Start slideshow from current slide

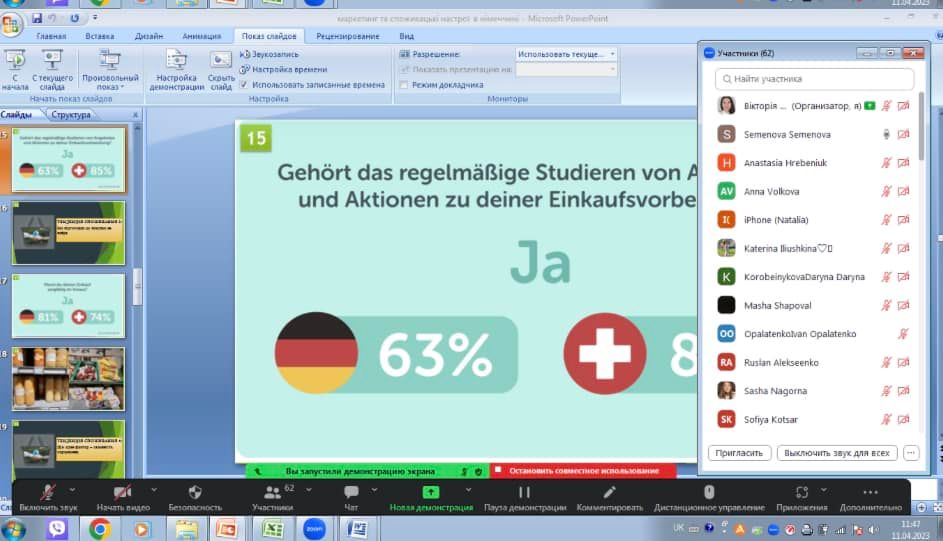52,70
